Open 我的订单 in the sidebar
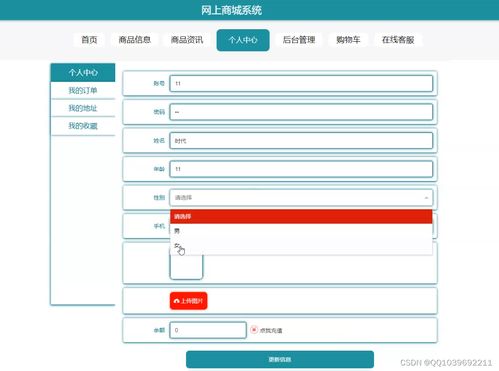This screenshot has height=371, width=499. [x=83, y=90]
